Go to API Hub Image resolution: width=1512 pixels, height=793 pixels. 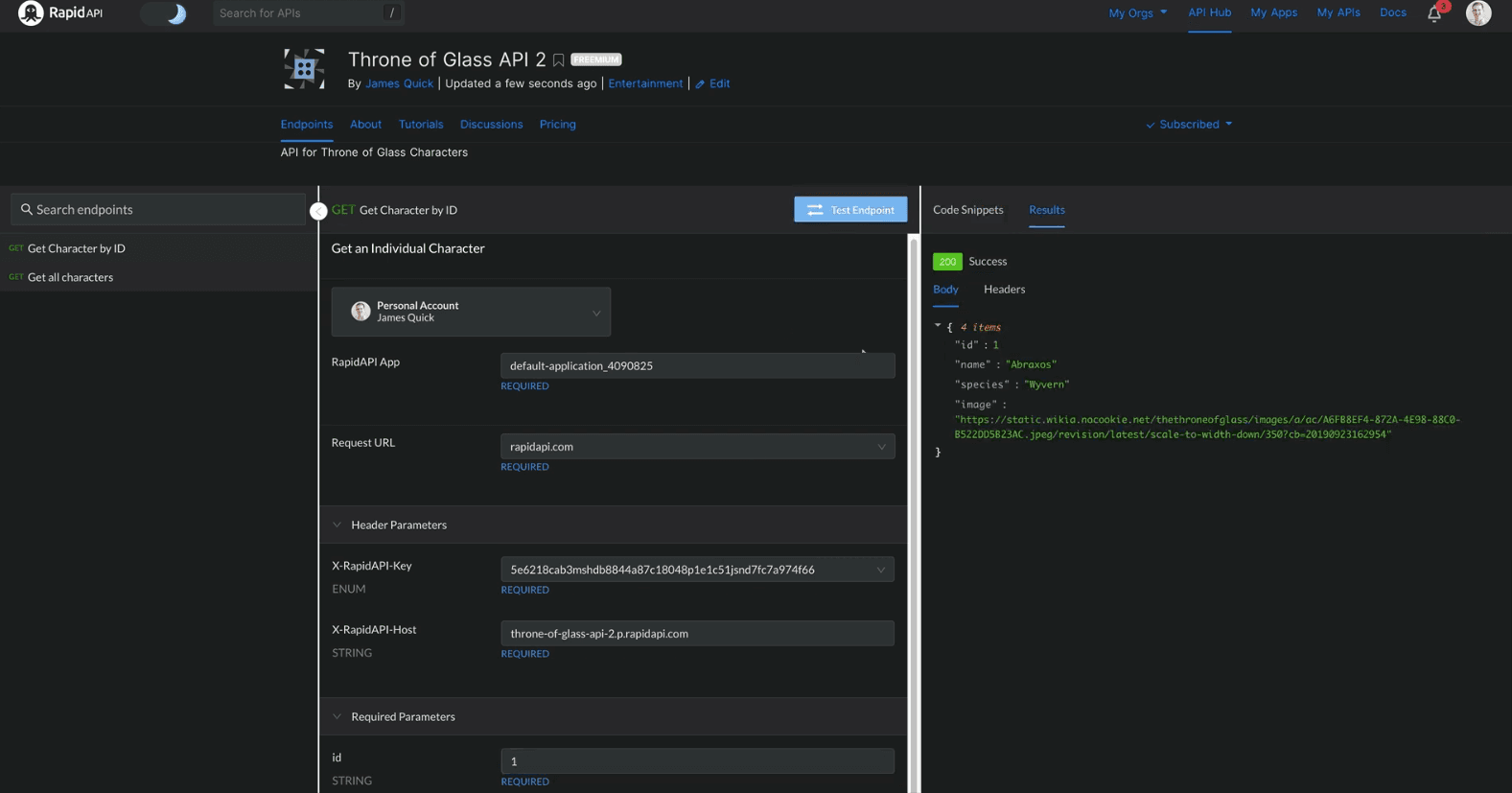[x=1209, y=12]
